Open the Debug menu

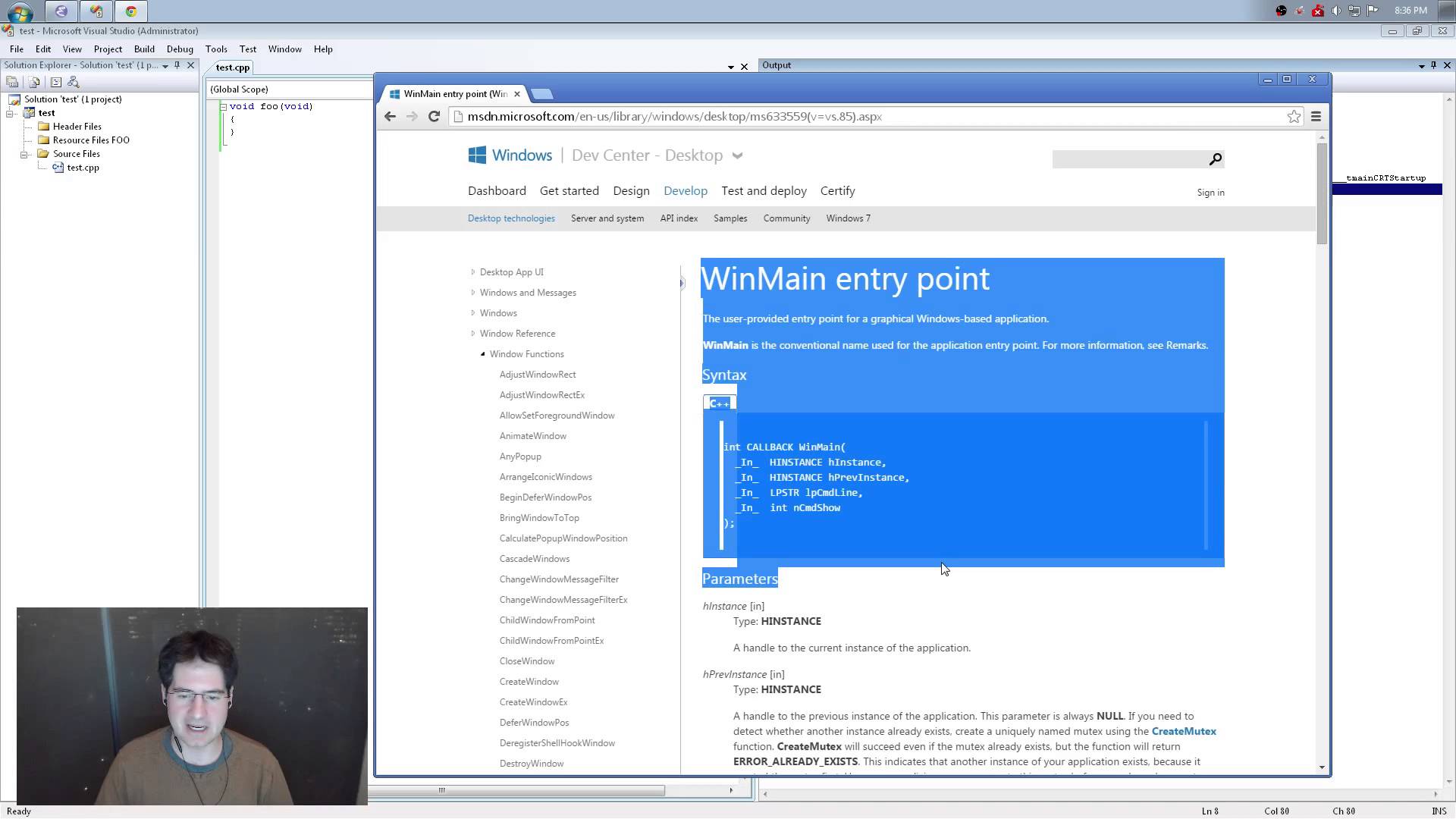180,49
